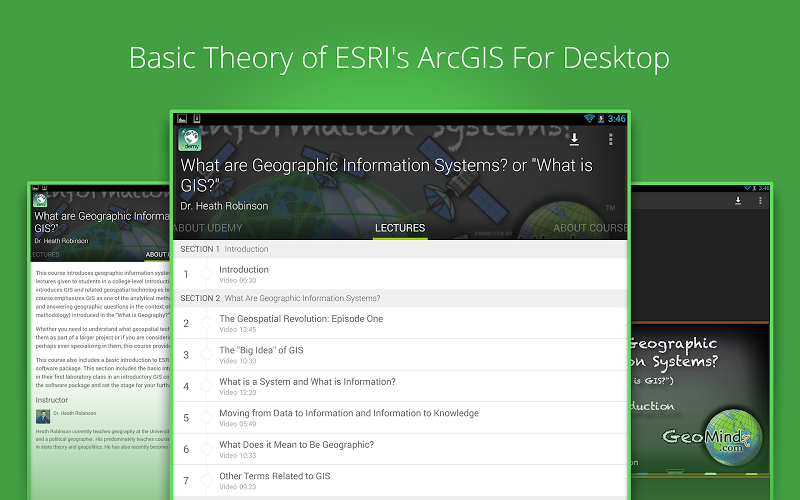The height and width of the screenshot is (500, 800).
Task: Tap the battery icon in center status bar
Action: click(601, 118)
